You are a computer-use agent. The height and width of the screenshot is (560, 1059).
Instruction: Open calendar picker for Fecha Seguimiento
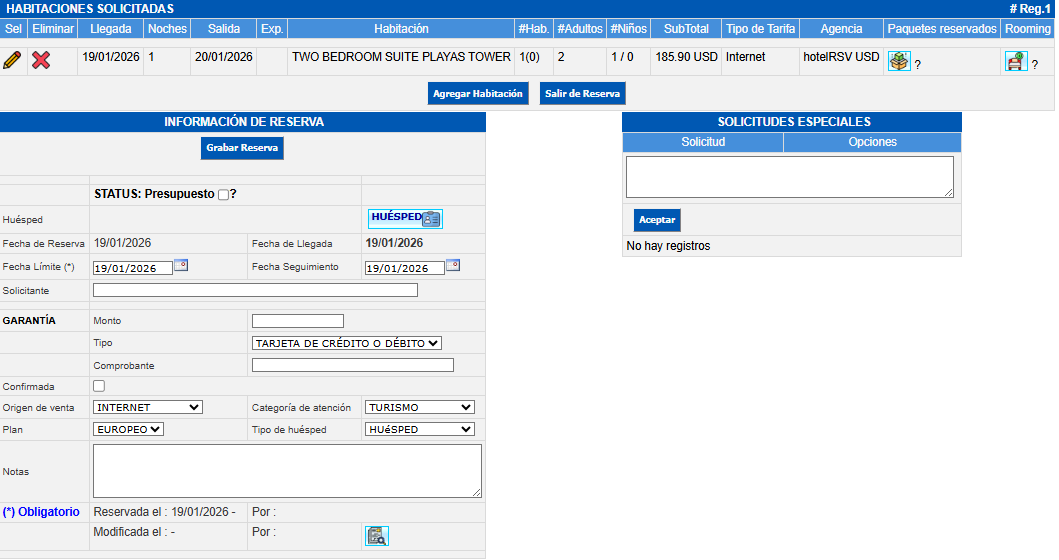tap(453, 266)
